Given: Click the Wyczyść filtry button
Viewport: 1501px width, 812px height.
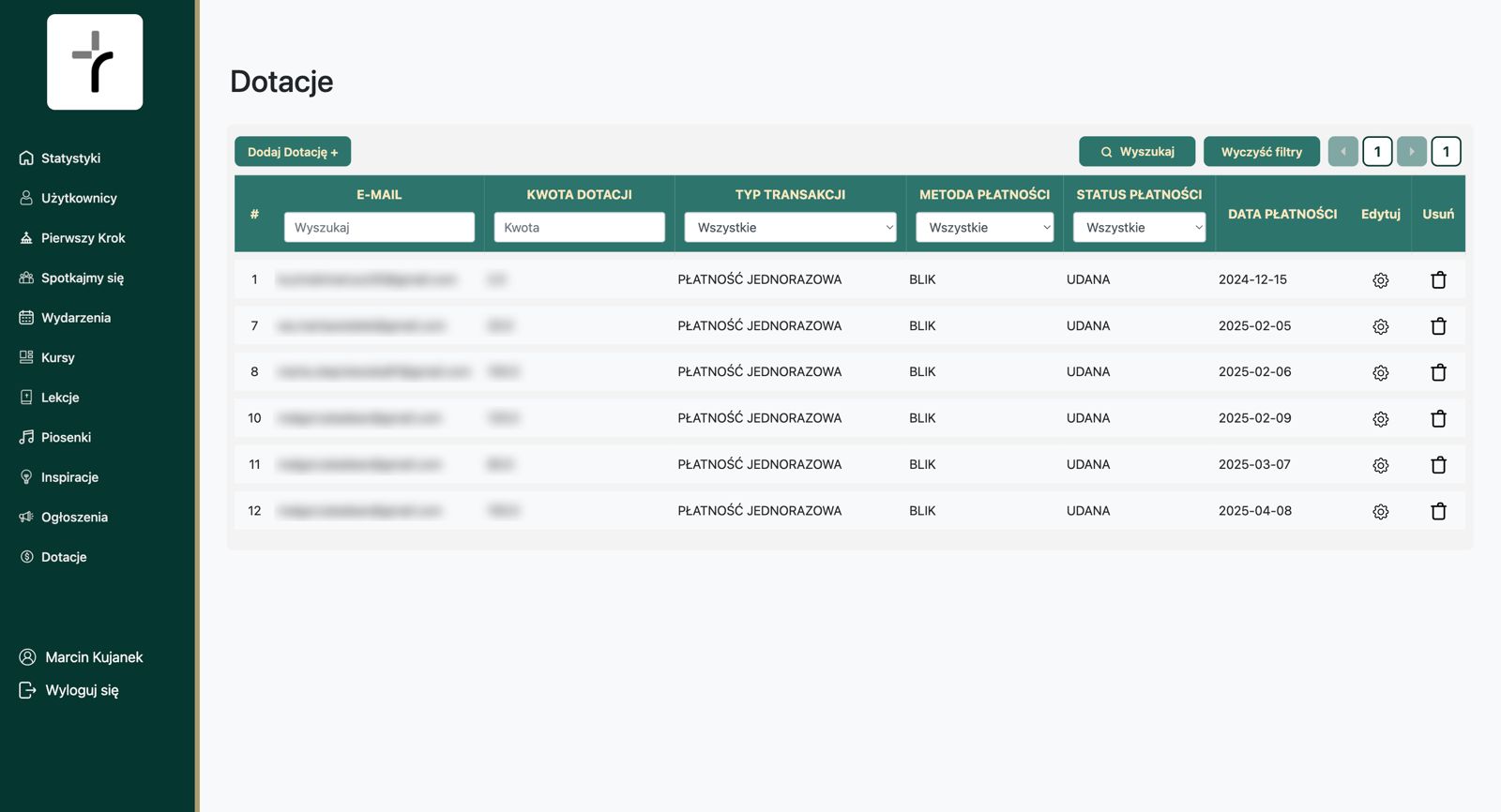Looking at the screenshot, I should coord(1261,152).
